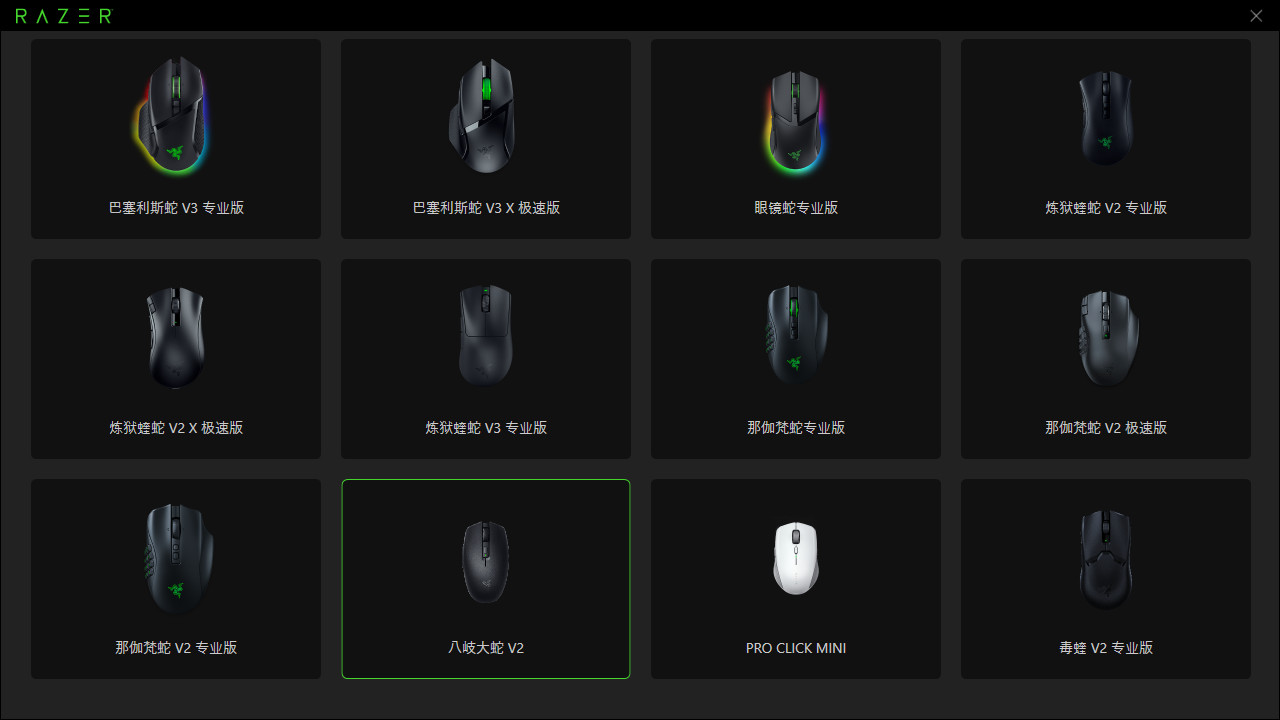Screen dimensions: 1280x720
Task: Close the device selection window
Action: [1256, 16]
